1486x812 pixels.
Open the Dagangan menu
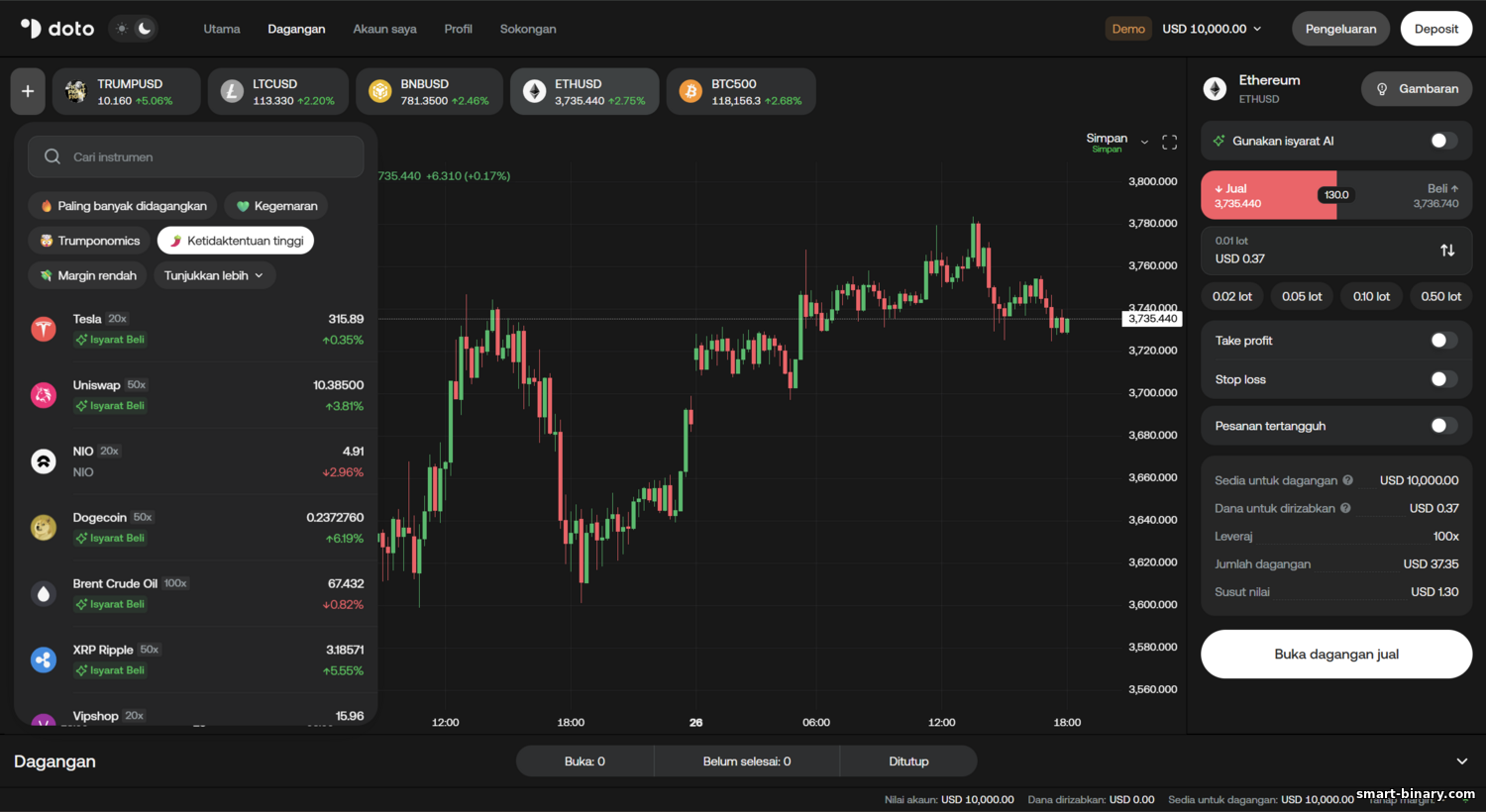tap(296, 29)
